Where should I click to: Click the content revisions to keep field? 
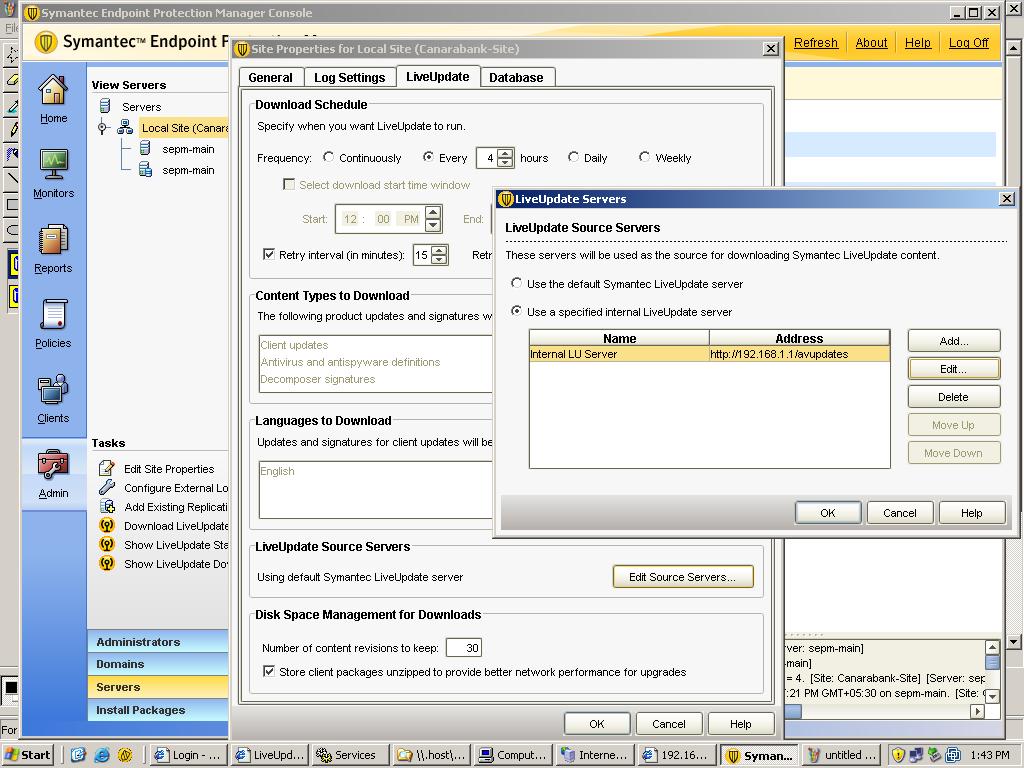[x=463, y=648]
